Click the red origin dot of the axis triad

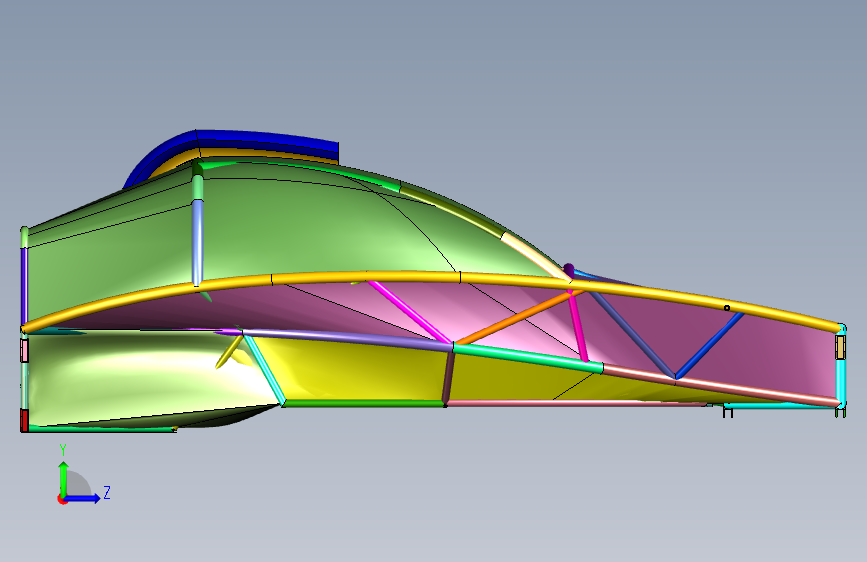tap(61, 499)
